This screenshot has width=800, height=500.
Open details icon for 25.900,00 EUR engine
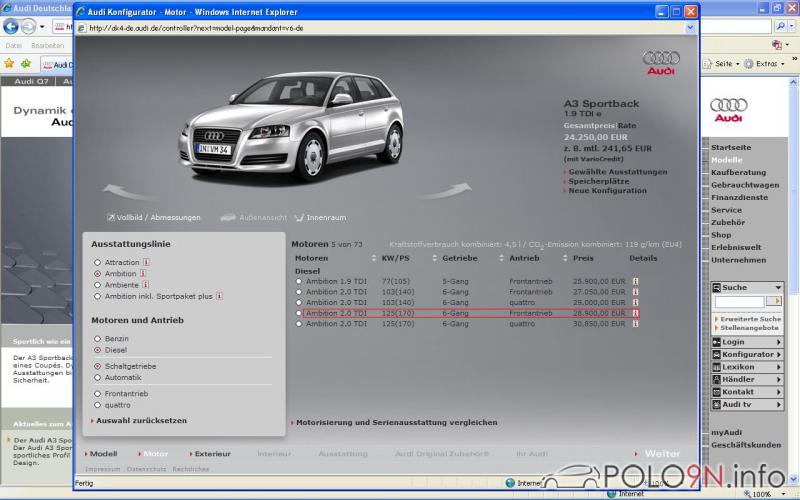(x=635, y=281)
